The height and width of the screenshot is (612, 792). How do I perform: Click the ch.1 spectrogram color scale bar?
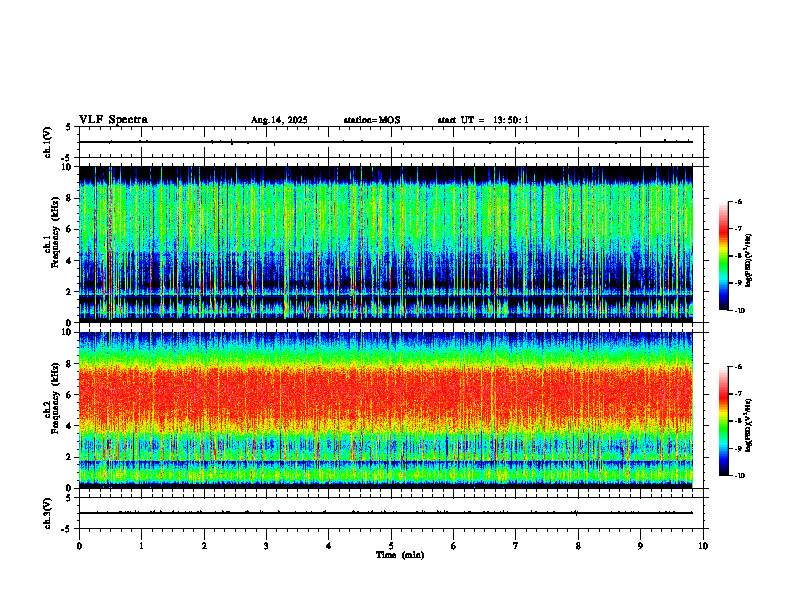724,256
